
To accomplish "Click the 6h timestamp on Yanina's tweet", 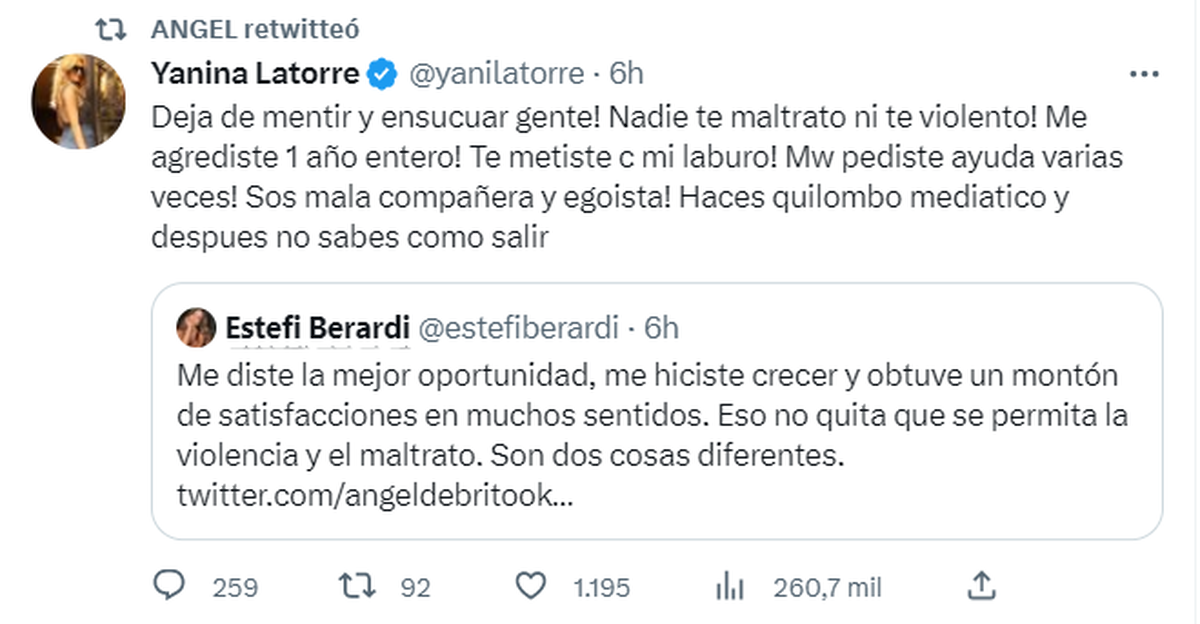I will click(628, 72).
